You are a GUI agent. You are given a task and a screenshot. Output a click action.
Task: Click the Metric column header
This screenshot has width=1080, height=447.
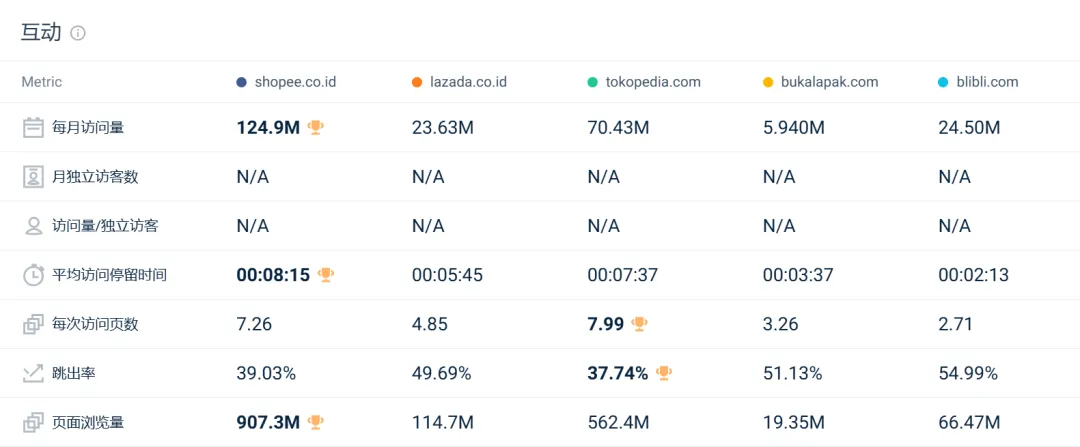coord(42,82)
